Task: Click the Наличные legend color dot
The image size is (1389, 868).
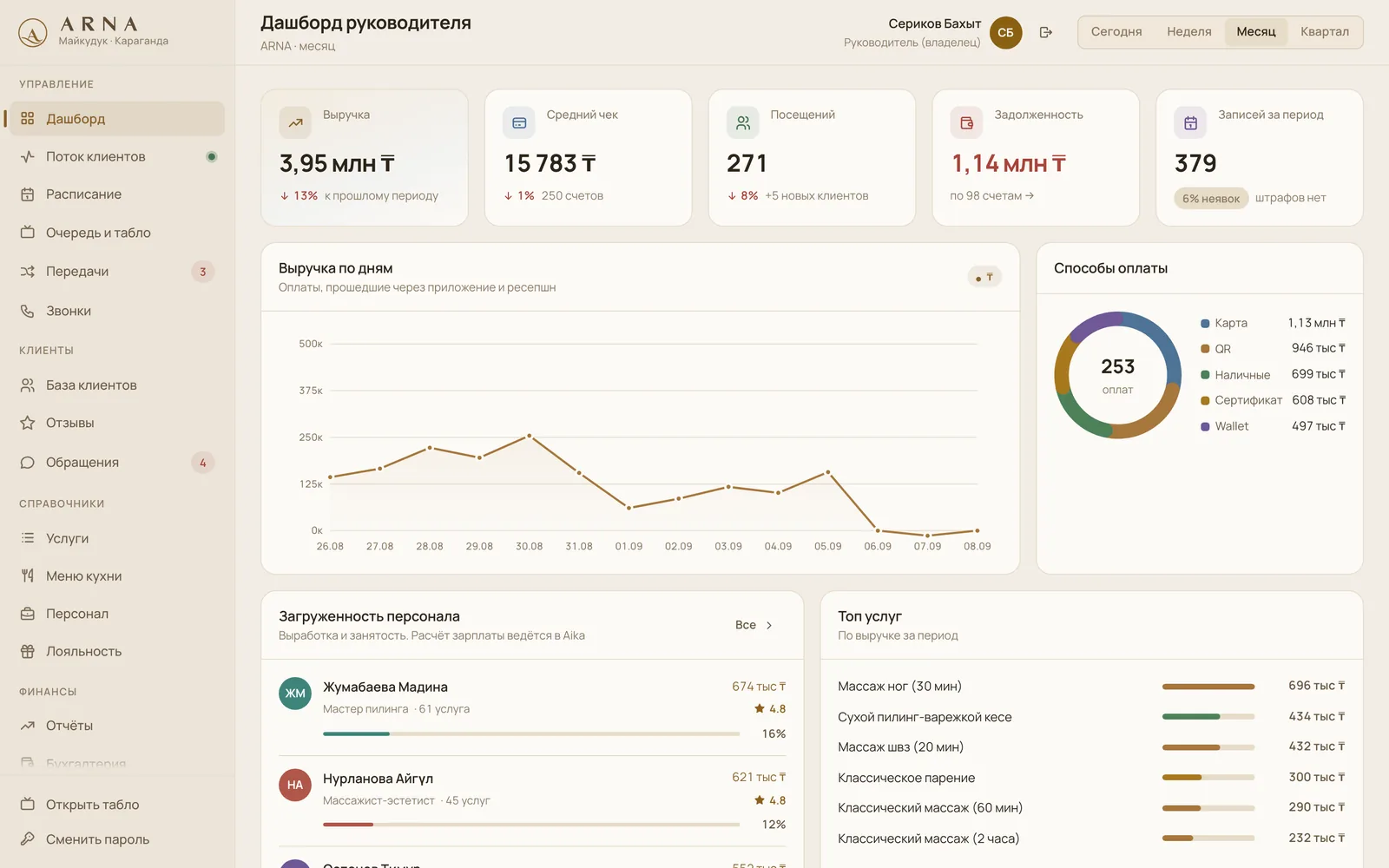Action: pyautogui.click(x=1205, y=375)
